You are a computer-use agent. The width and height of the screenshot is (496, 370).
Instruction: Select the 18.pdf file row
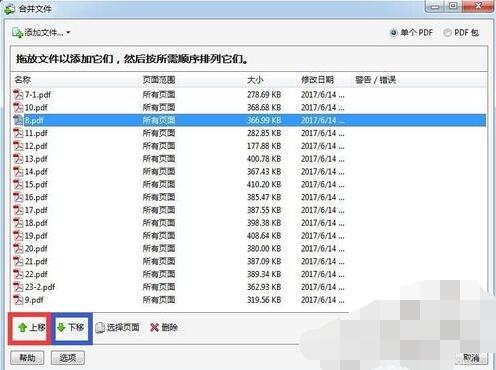[249, 223]
